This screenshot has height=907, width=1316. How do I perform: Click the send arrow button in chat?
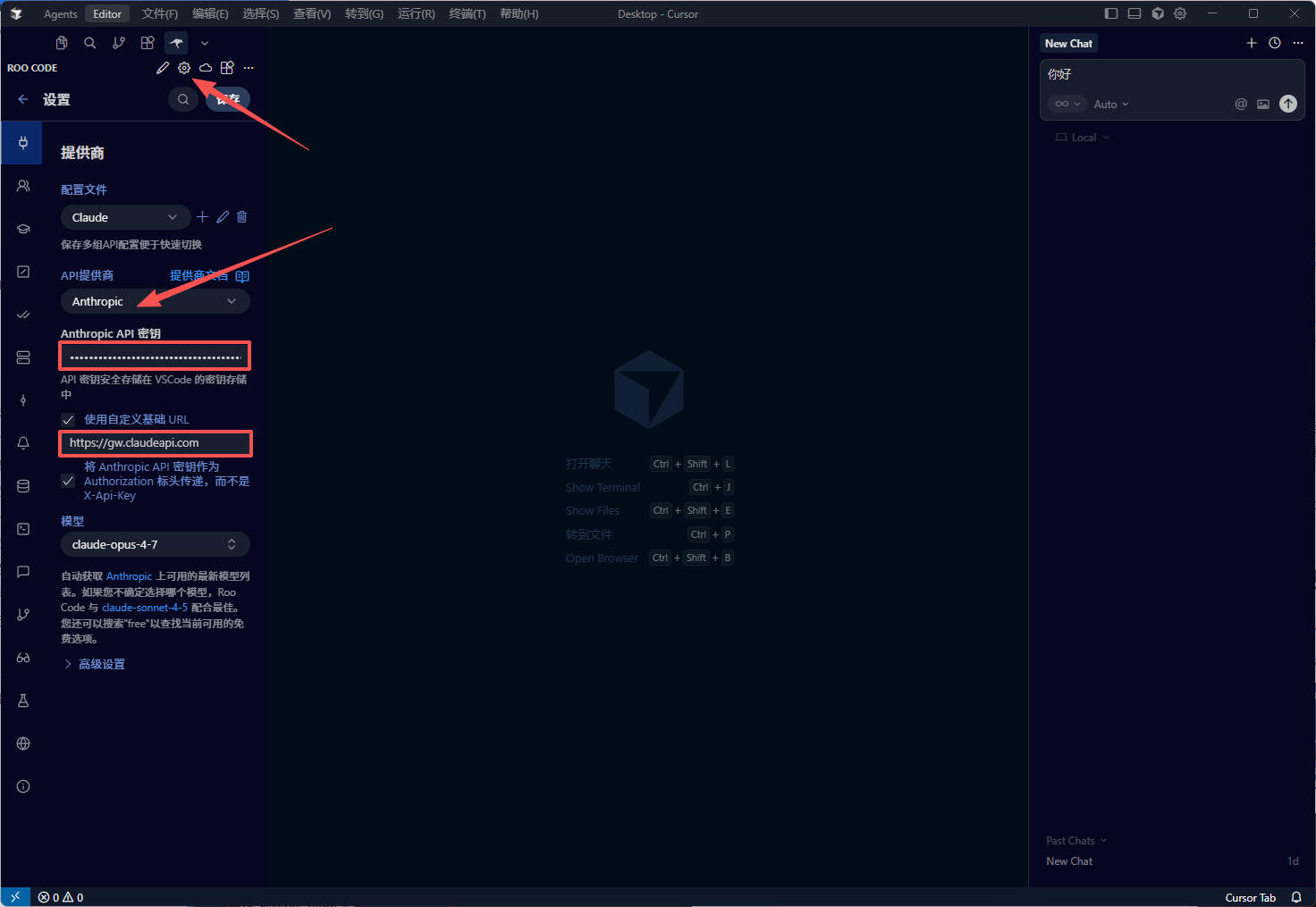(1287, 104)
